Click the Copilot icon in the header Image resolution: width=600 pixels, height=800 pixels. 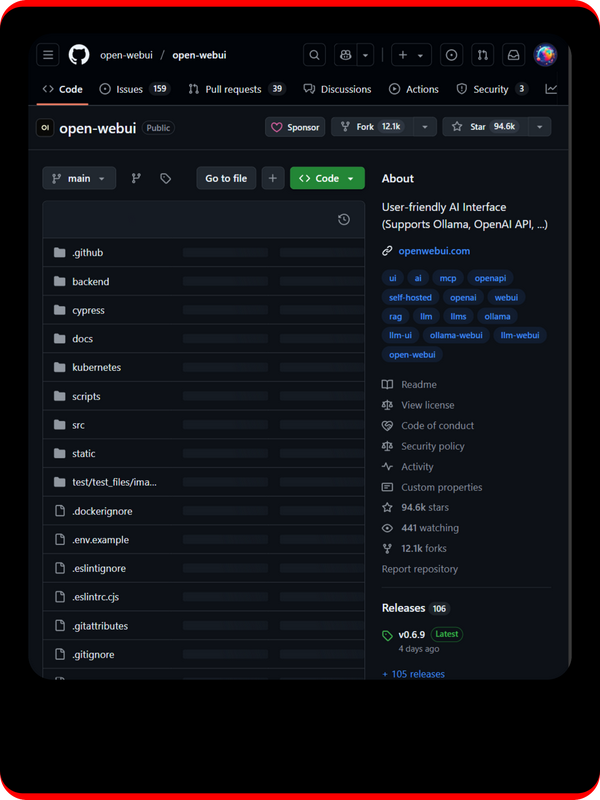coord(343,55)
